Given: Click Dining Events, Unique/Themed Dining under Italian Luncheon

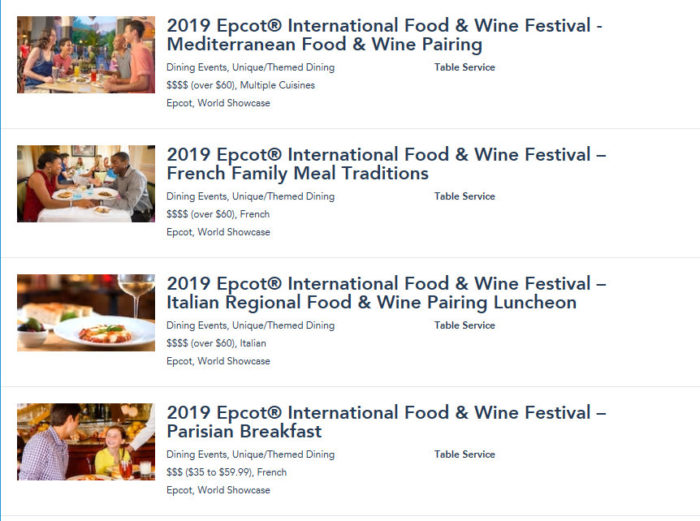Looking at the screenshot, I should pyautogui.click(x=250, y=326).
